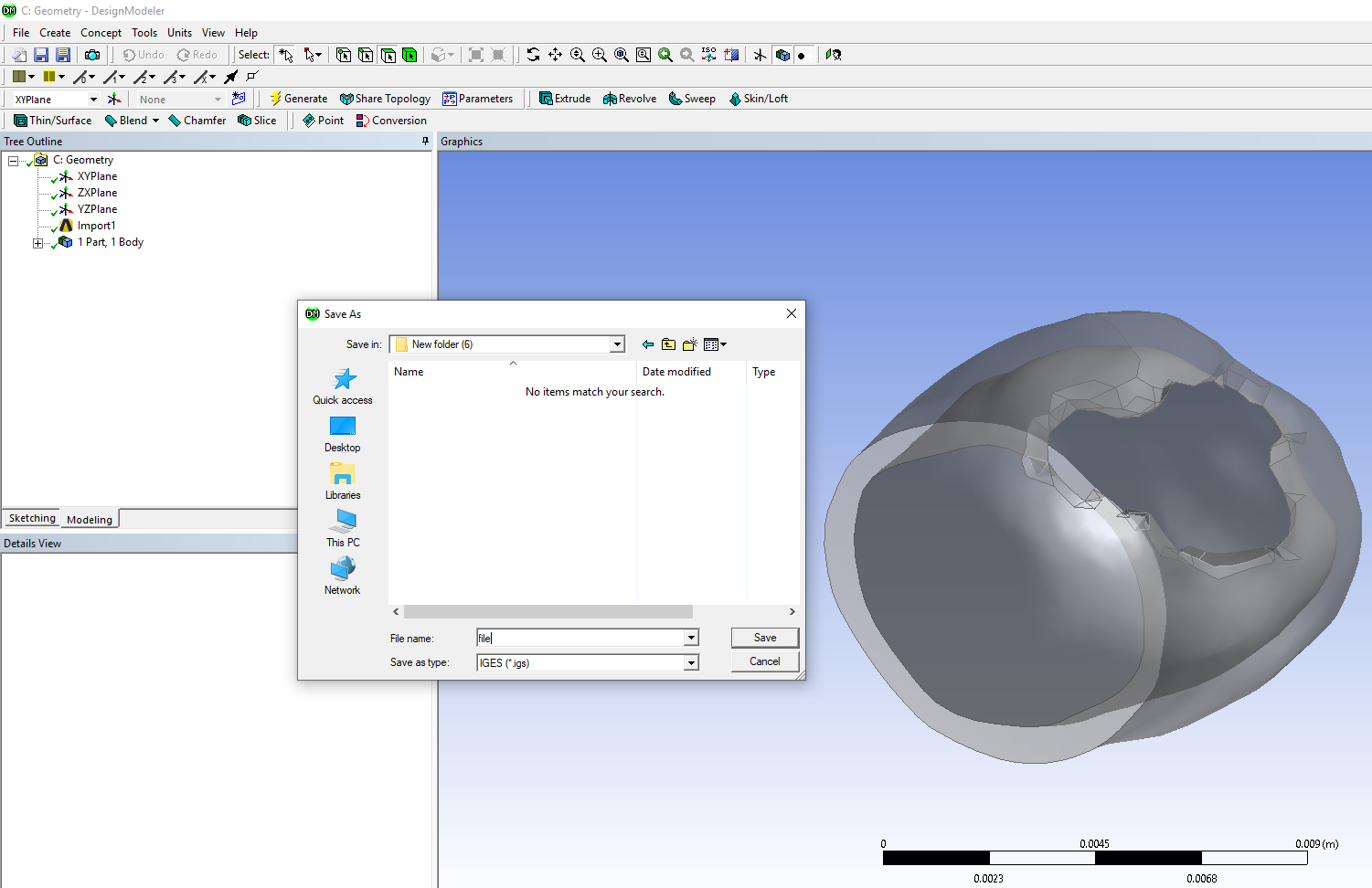Pin the Tree Outline panel
This screenshot has width=1372, height=888.
coord(424,141)
